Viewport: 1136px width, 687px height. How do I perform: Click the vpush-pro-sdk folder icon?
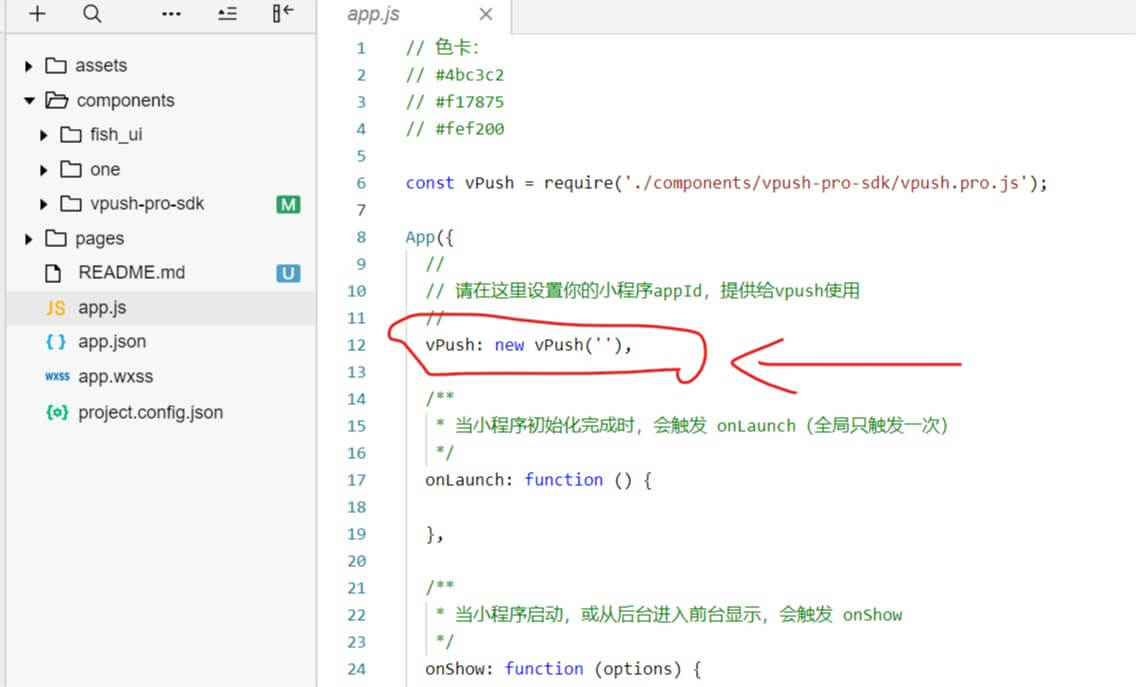click(x=71, y=204)
